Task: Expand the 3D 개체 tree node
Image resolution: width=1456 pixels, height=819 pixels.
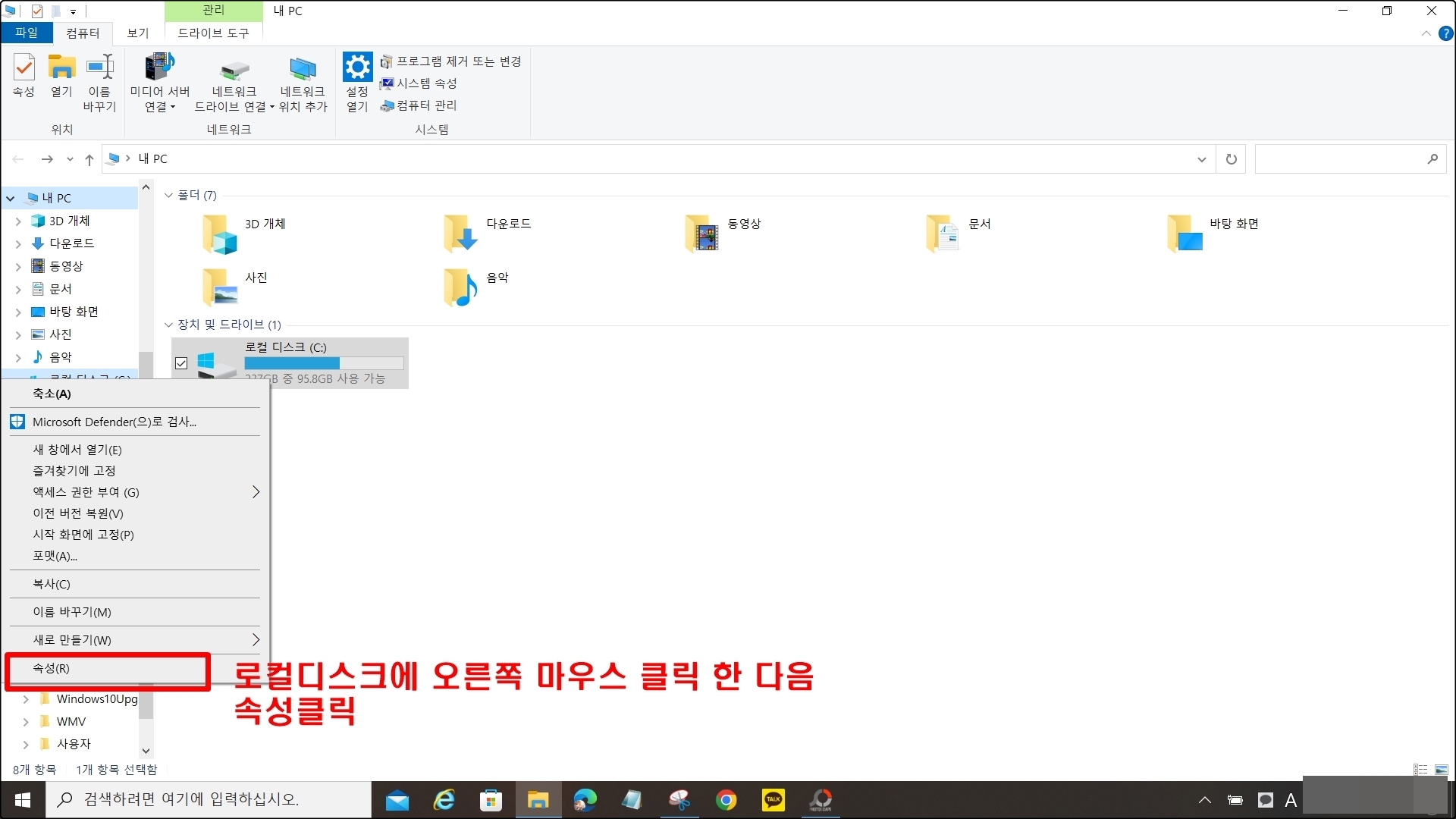Action: pos(18,221)
